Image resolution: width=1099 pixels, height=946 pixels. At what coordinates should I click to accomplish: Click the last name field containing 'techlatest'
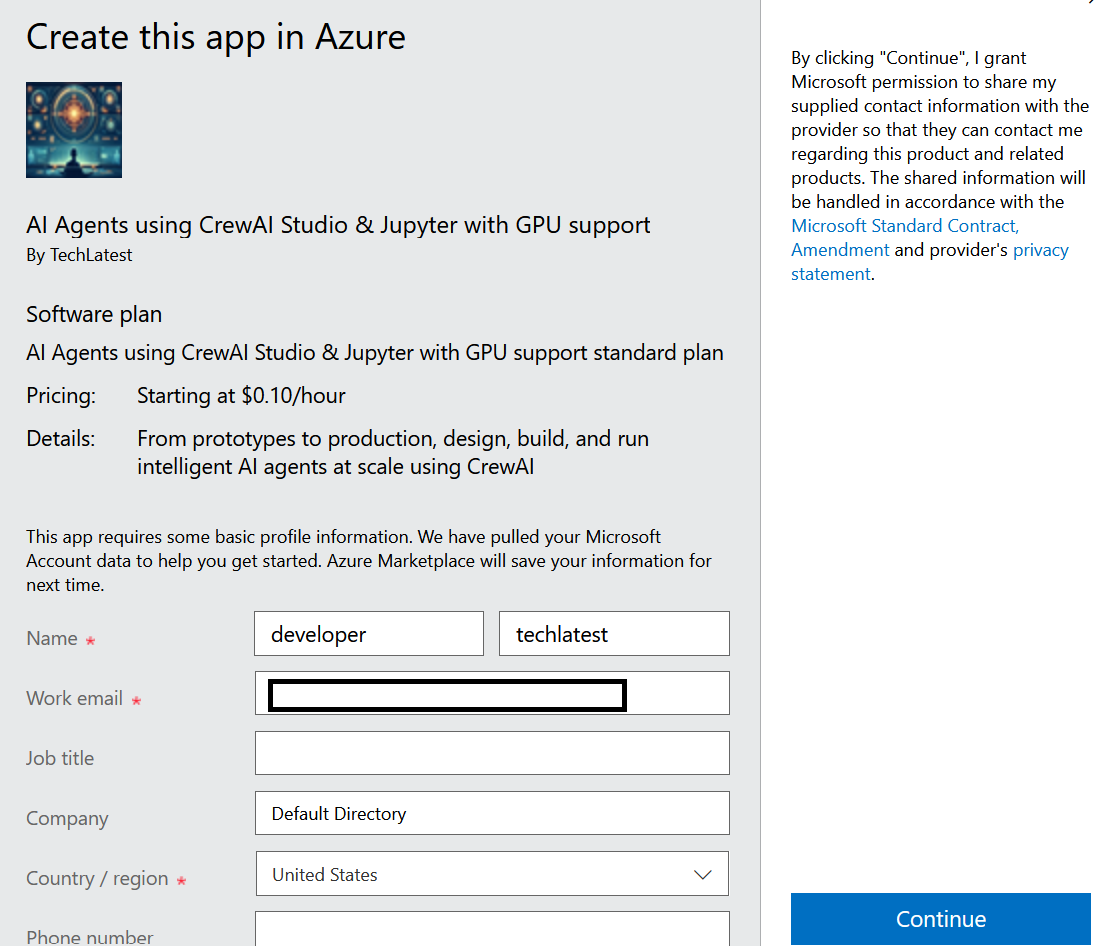[x=614, y=633]
